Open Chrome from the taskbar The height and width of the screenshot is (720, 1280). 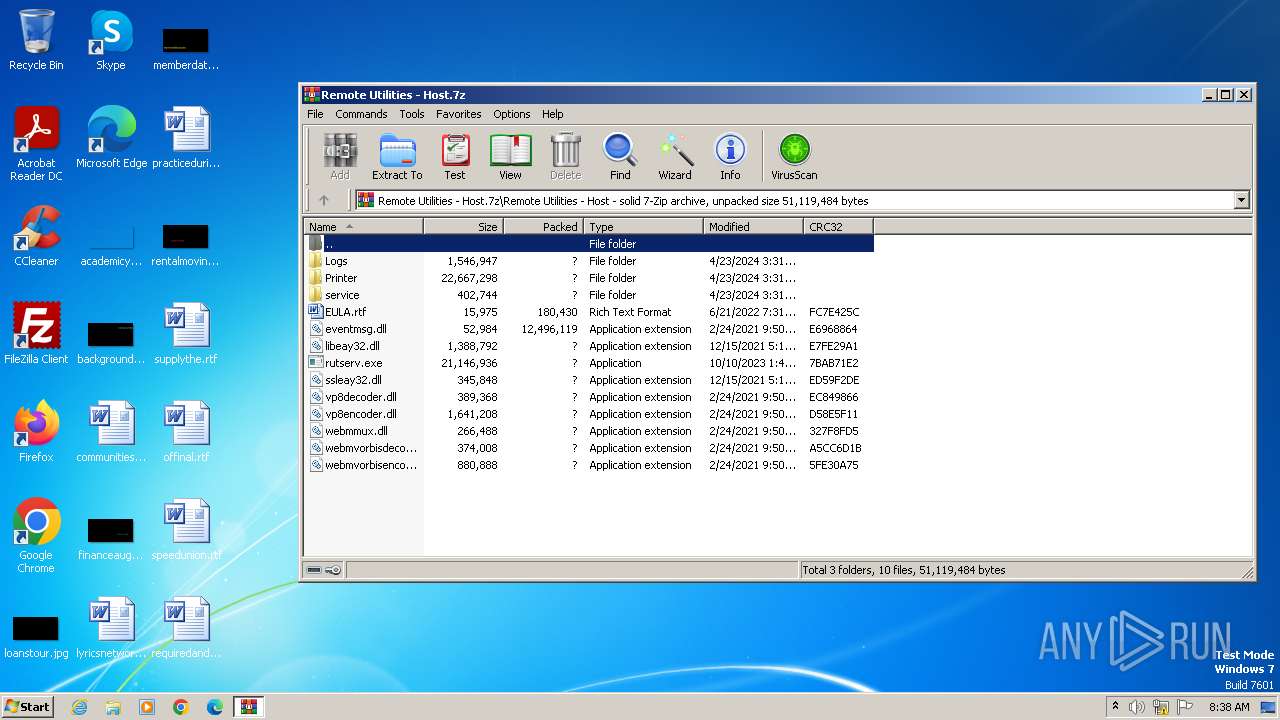tap(181, 707)
